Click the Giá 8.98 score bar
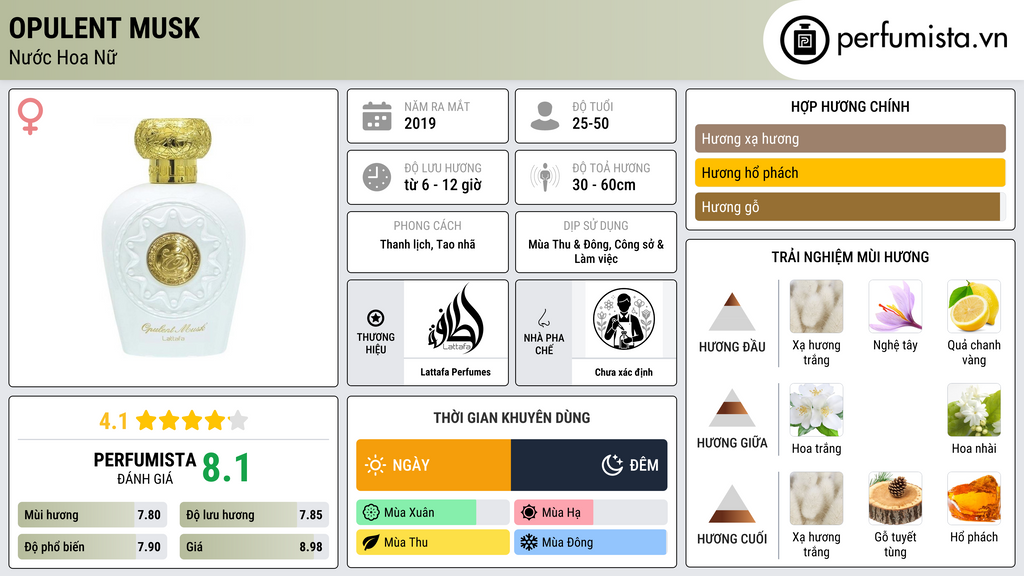This screenshot has height=576, width=1024. click(254, 547)
